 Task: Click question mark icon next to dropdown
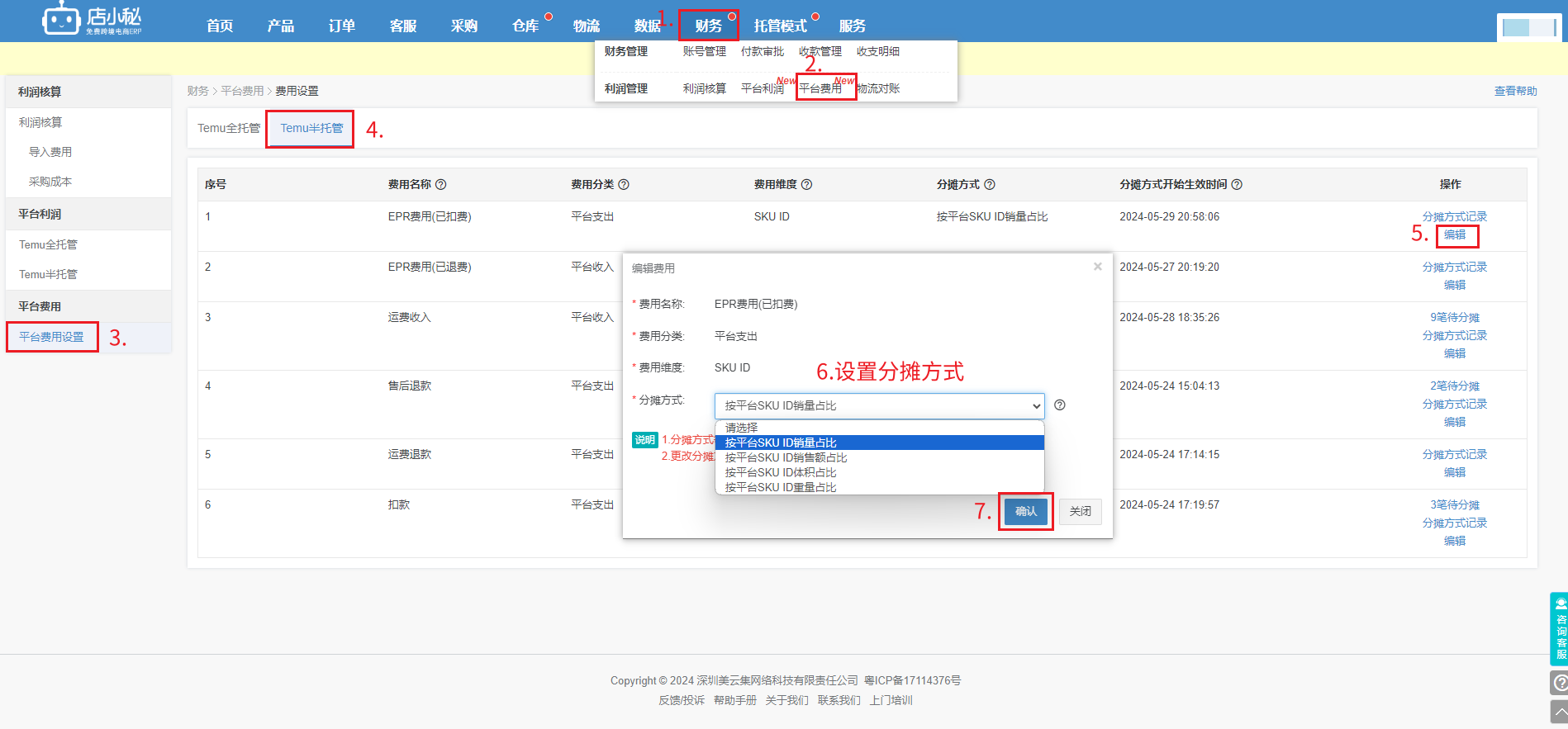pyautogui.click(x=1060, y=405)
